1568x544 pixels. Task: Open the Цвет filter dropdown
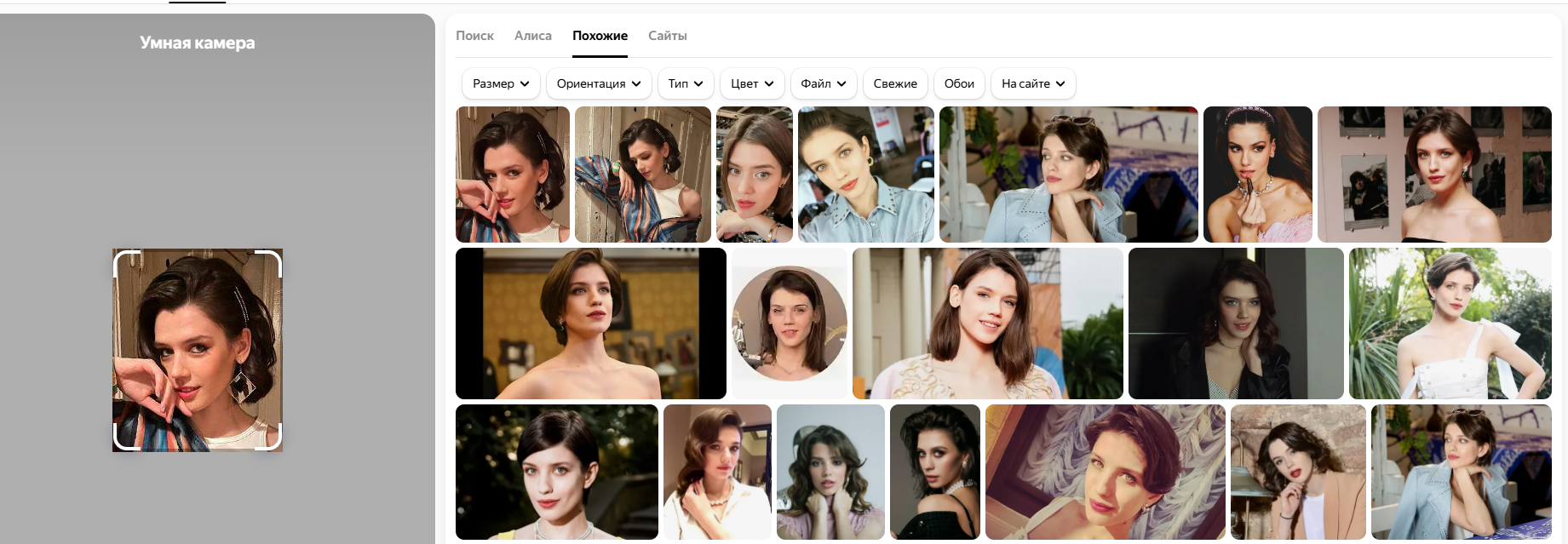(x=752, y=83)
